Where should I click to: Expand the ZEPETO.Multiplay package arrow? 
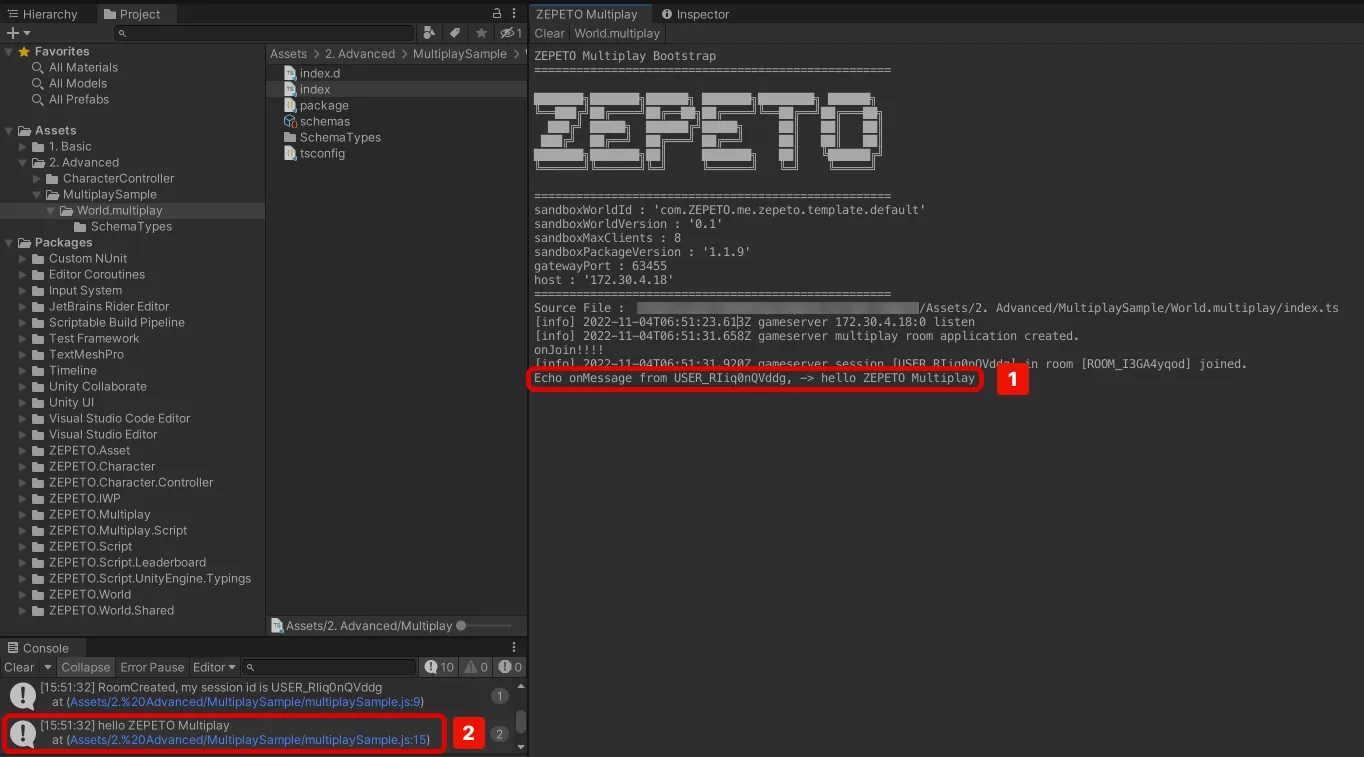pyautogui.click(x=24, y=514)
